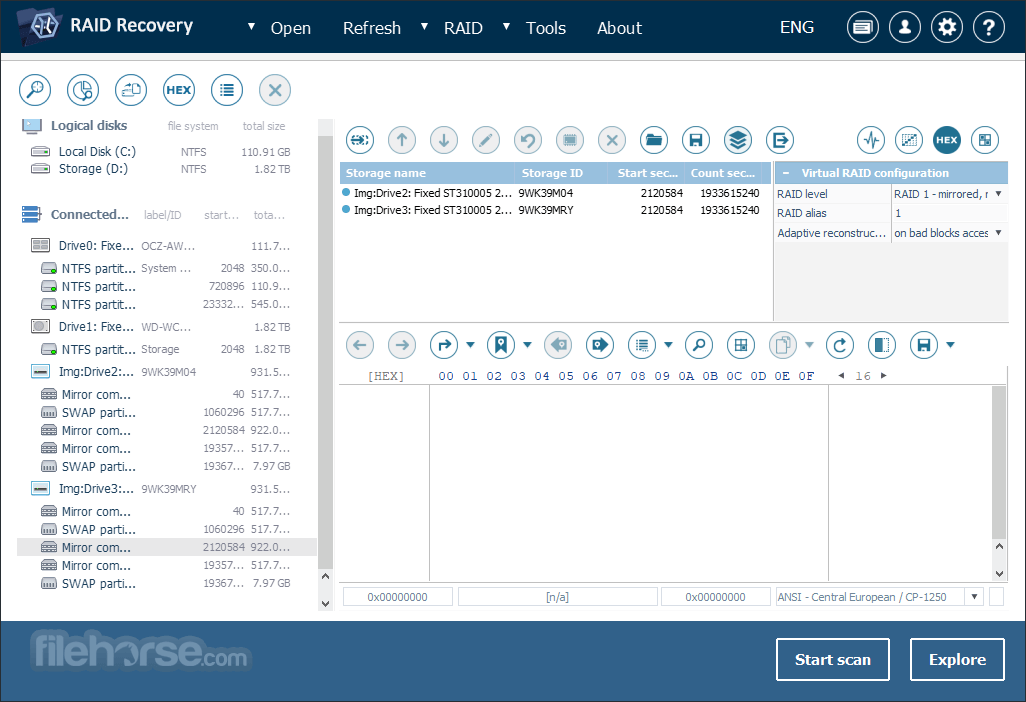Click the search magnifier in hex viewer toolbar
The image size is (1026, 702).
tap(699, 345)
